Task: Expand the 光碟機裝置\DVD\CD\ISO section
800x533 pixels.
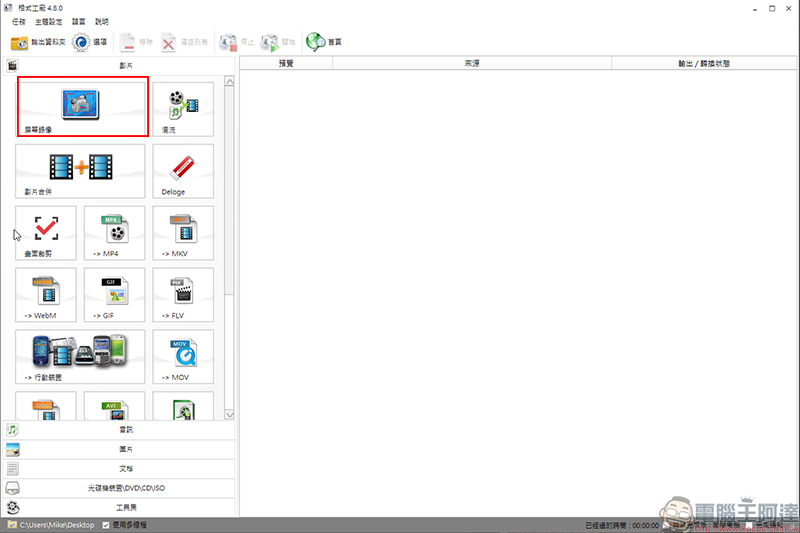Action: [119, 488]
